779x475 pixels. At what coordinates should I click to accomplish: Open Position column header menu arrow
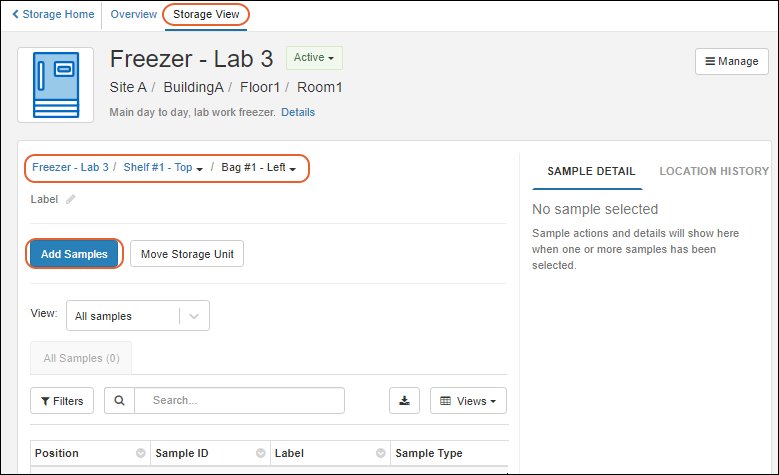click(x=141, y=454)
